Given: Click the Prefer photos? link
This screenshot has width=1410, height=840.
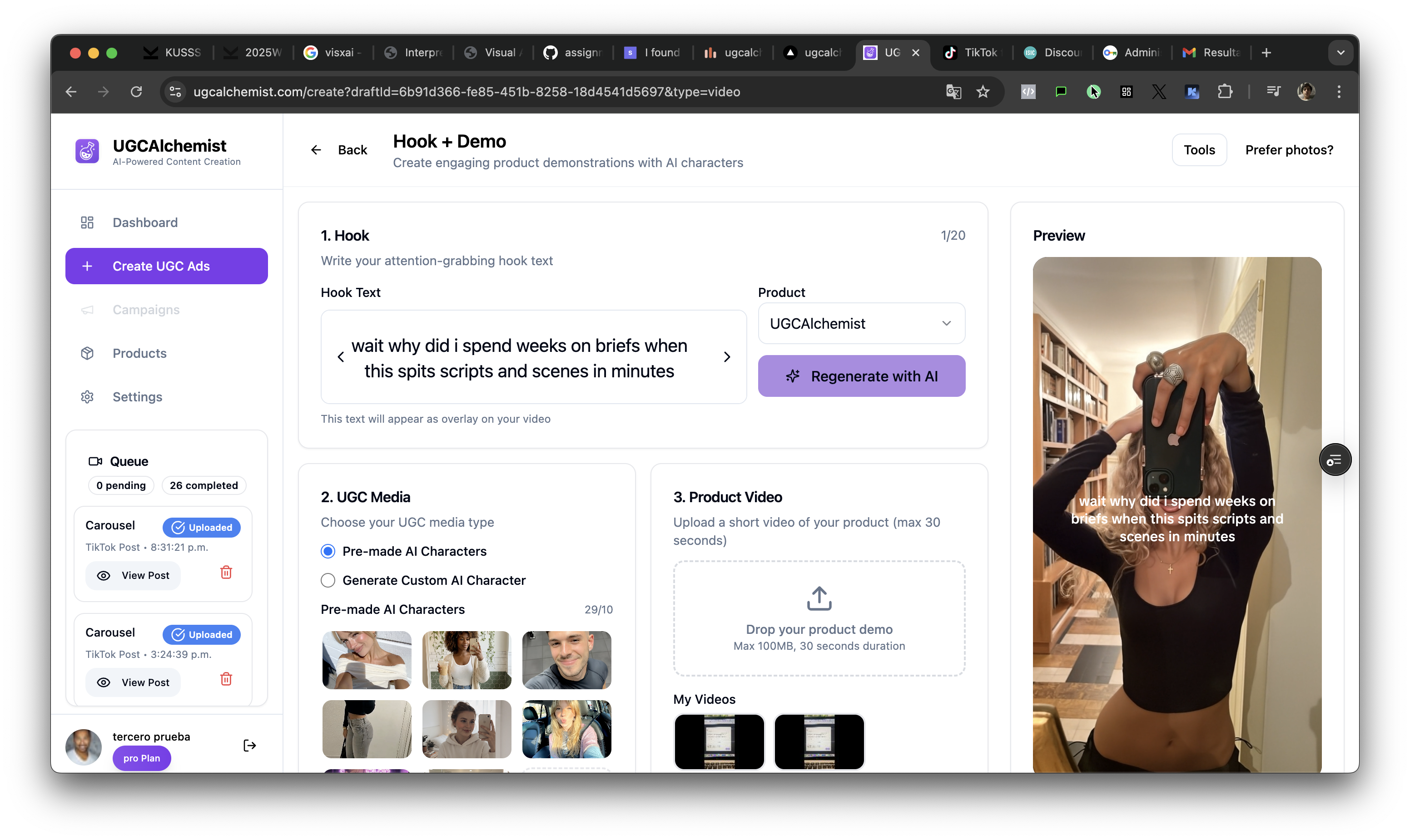Looking at the screenshot, I should [x=1289, y=150].
